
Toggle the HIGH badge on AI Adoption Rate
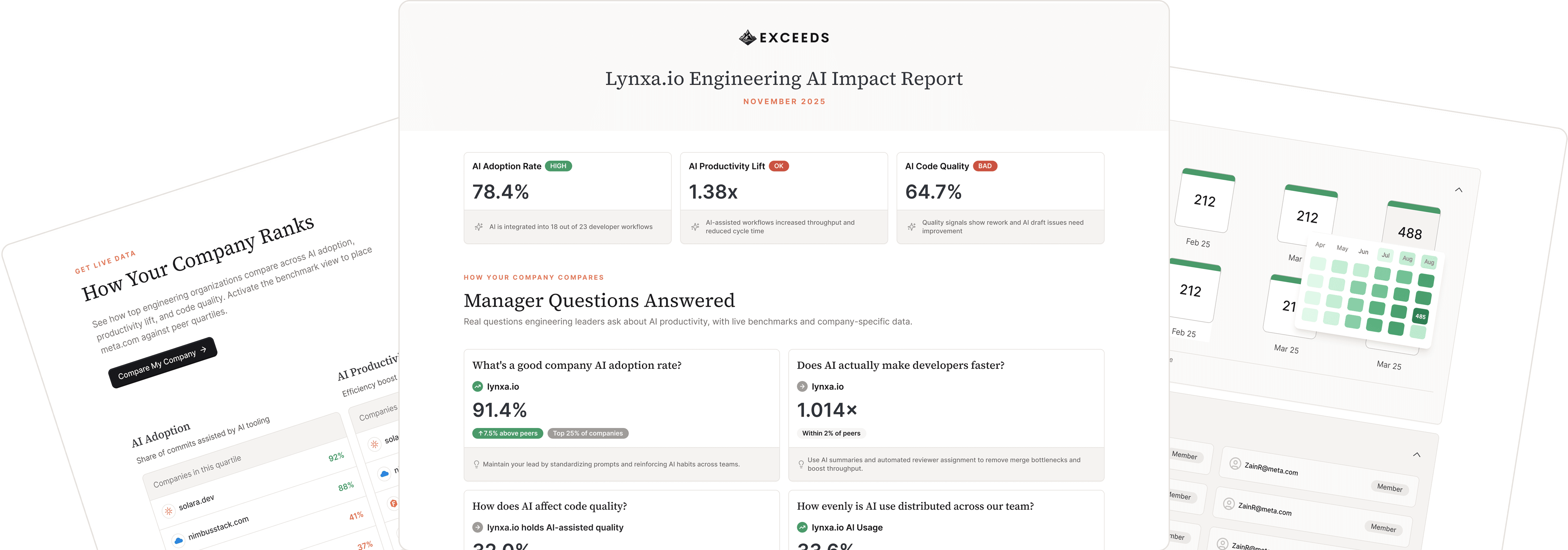pyautogui.click(x=558, y=166)
